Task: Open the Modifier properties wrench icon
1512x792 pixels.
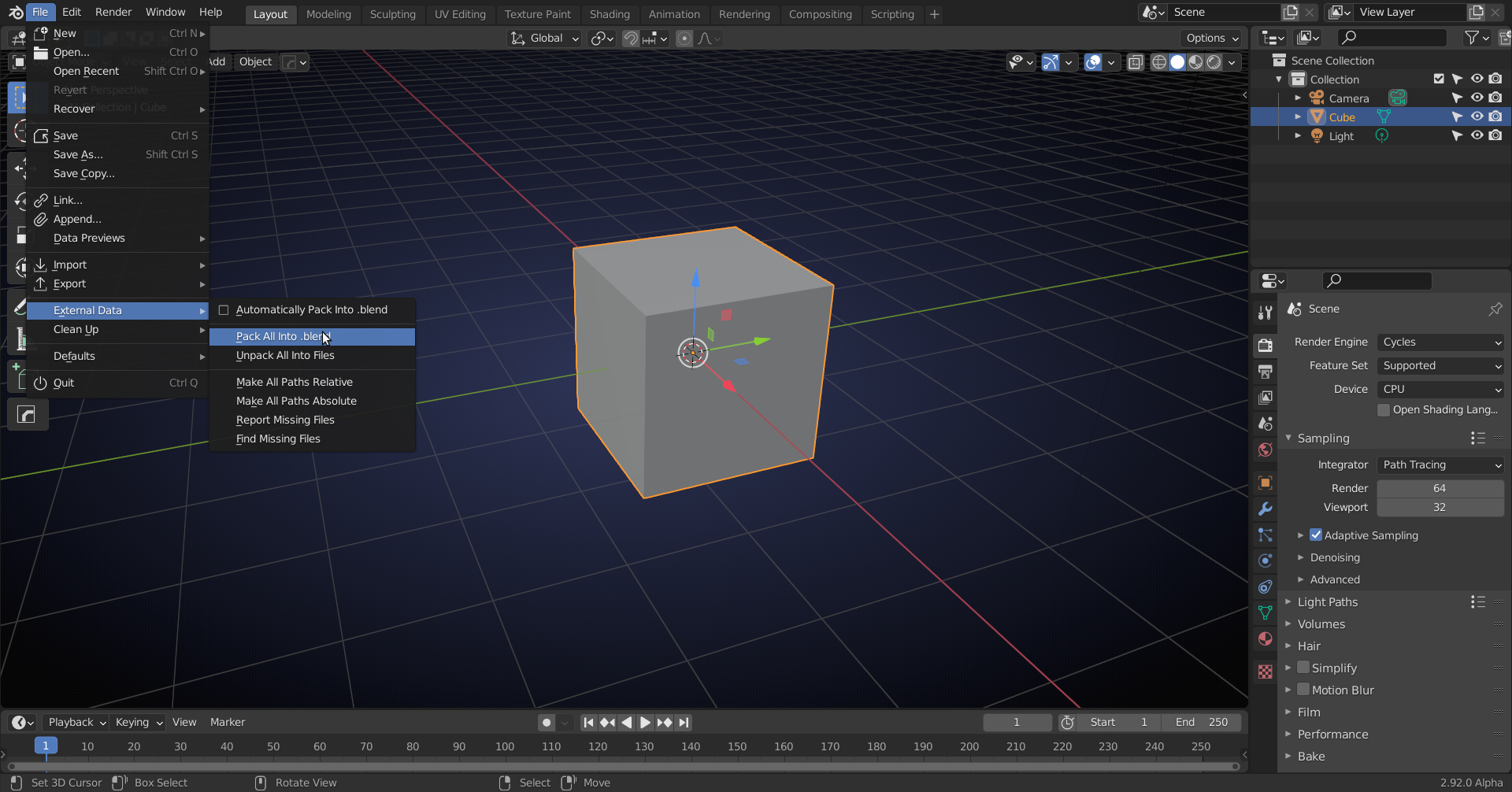Action: (x=1266, y=509)
